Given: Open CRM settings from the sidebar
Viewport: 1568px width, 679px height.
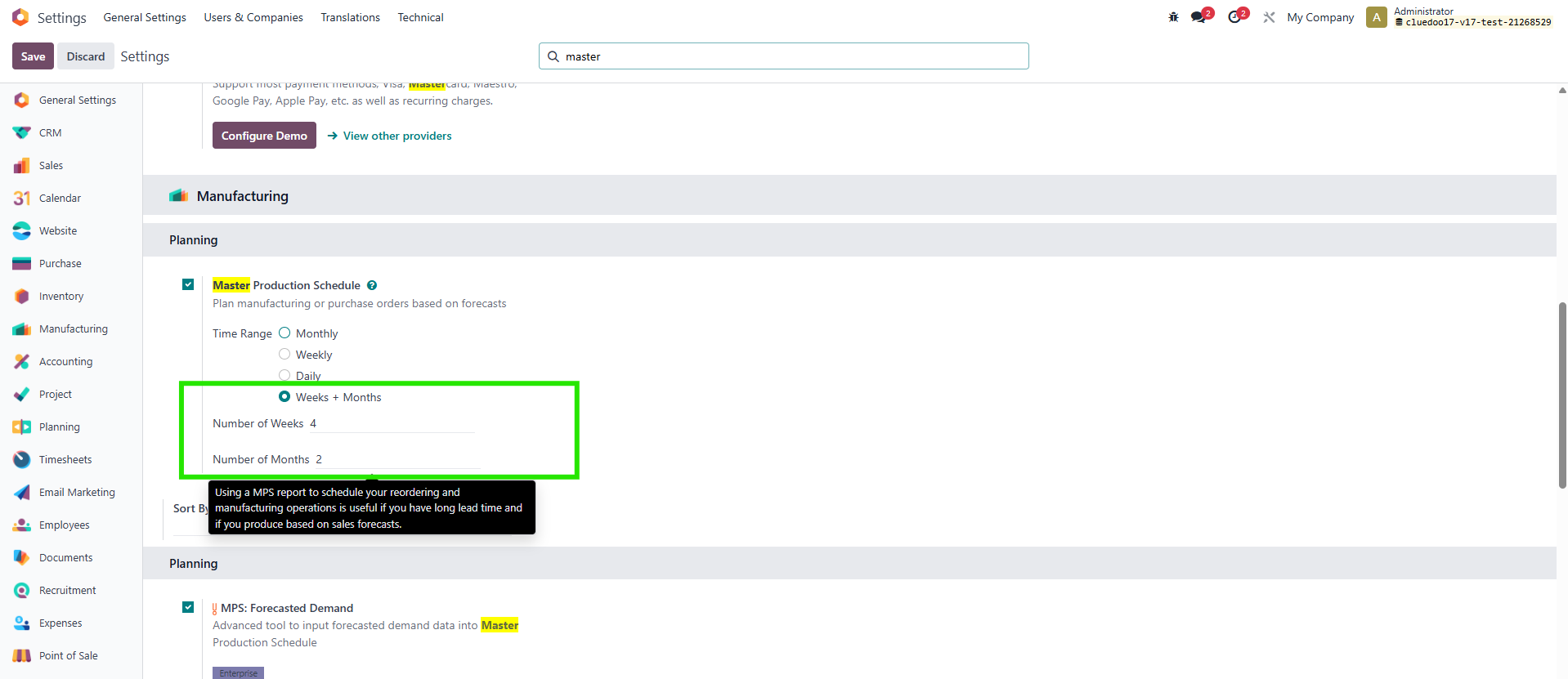Looking at the screenshot, I should pyautogui.click(x=50, y=132).
